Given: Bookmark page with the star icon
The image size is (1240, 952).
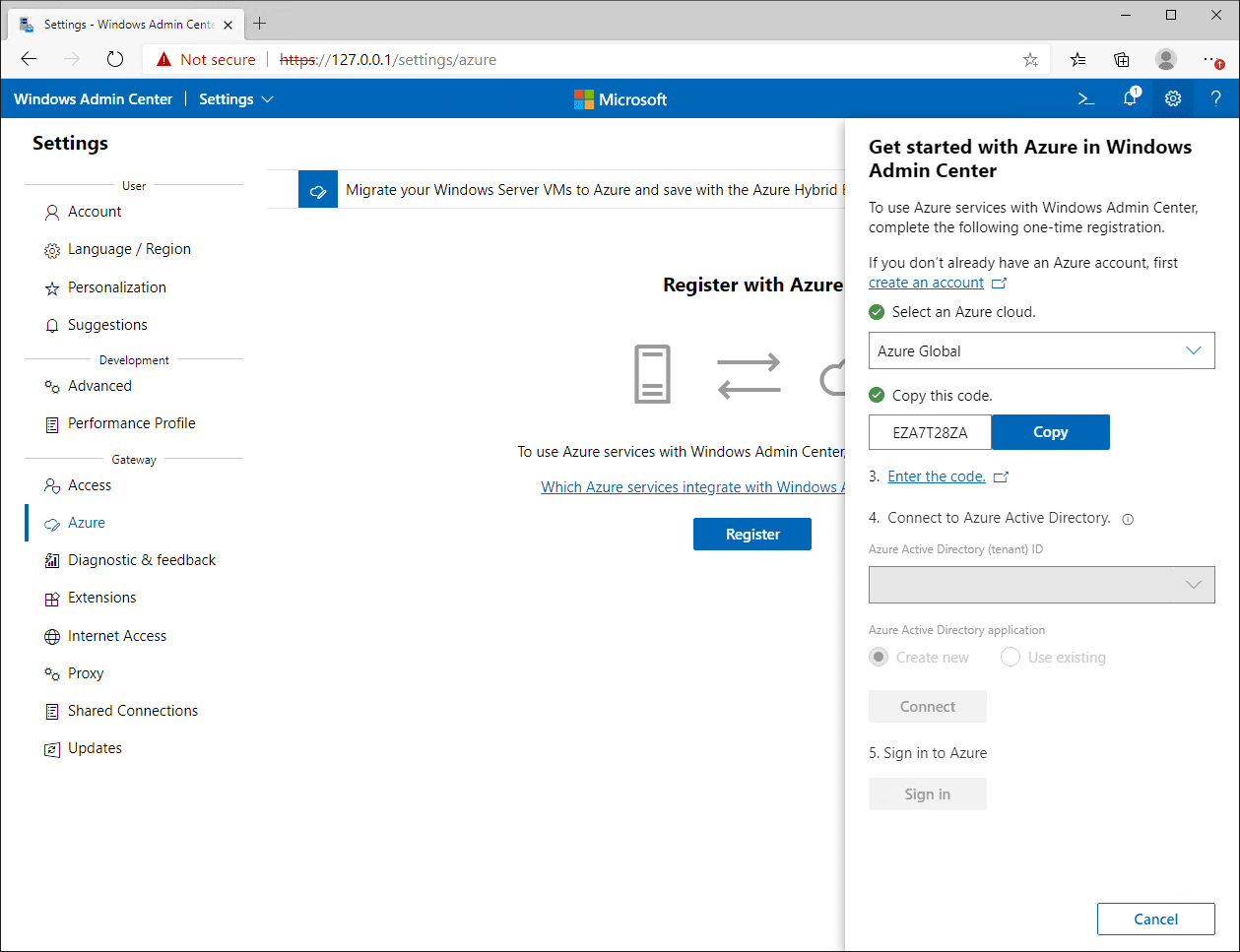Looking at the screenshot, I should pyautogui.click(x=1030, y=59).
